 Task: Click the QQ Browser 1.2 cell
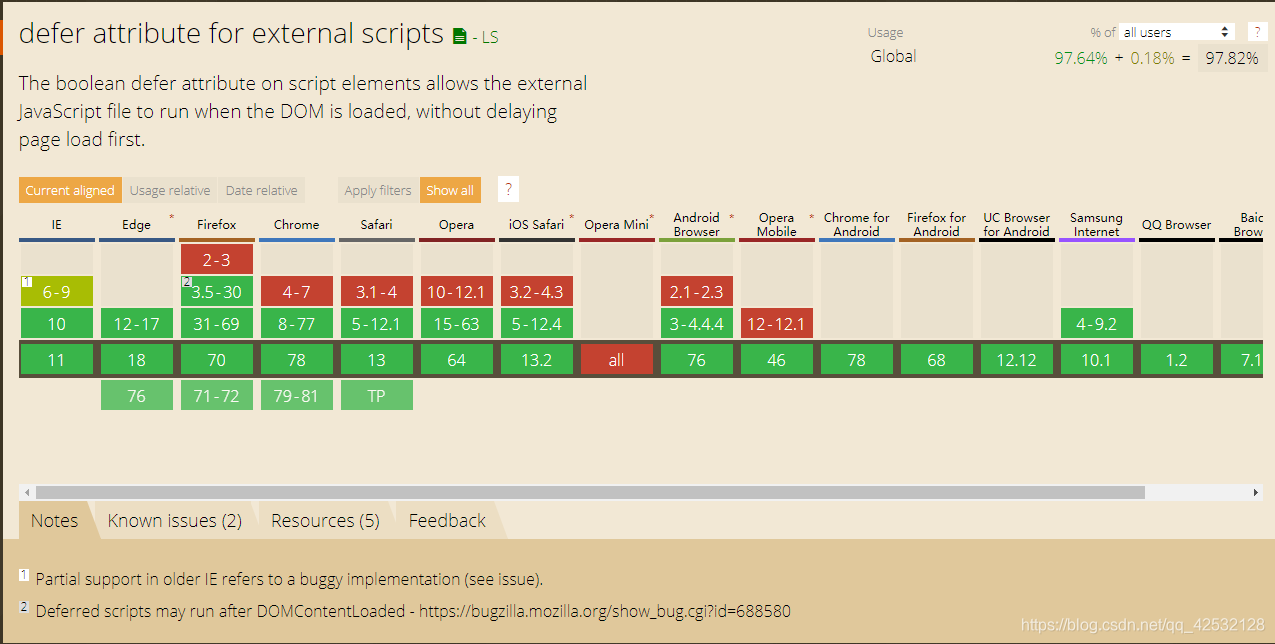(x=1177, y=360)
